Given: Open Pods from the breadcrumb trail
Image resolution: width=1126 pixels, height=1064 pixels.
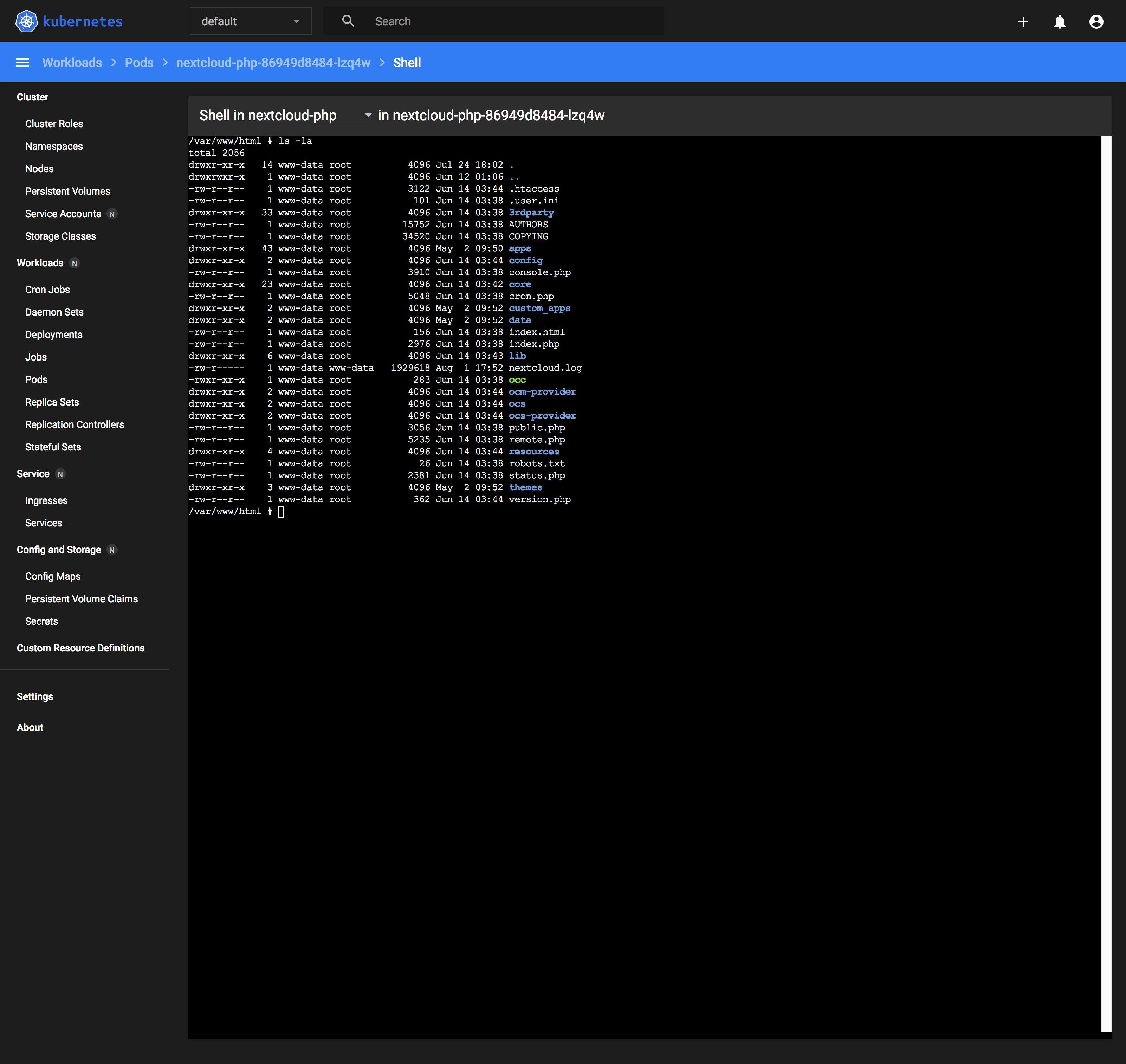Looking at the screenshot, I should tap(139, 63).
